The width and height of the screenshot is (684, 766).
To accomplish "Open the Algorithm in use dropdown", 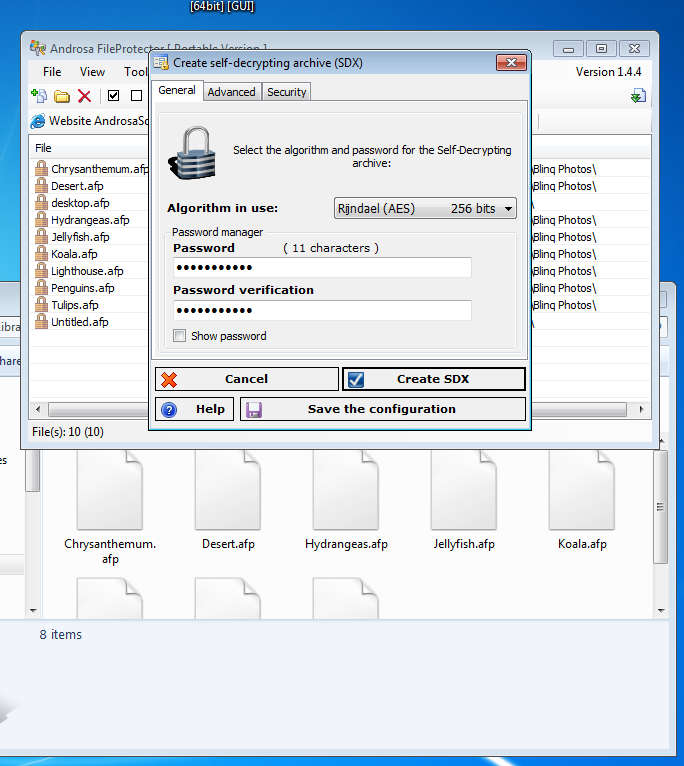I will pos(425,209).
